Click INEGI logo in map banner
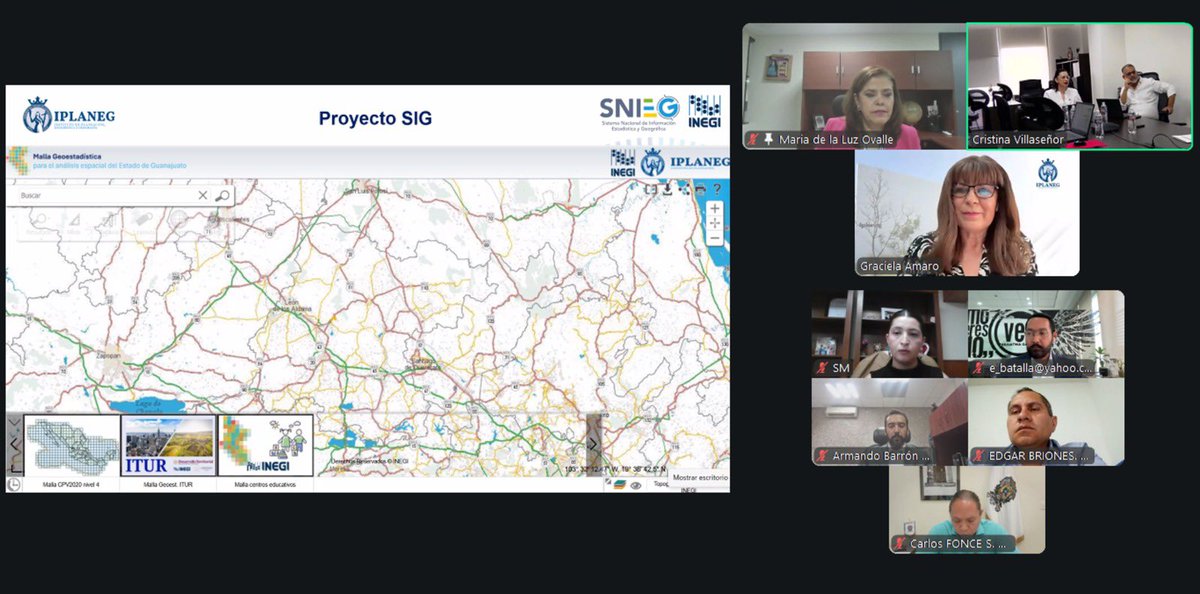Screen dimensions: 1200x594 click(x=622, y=162)
